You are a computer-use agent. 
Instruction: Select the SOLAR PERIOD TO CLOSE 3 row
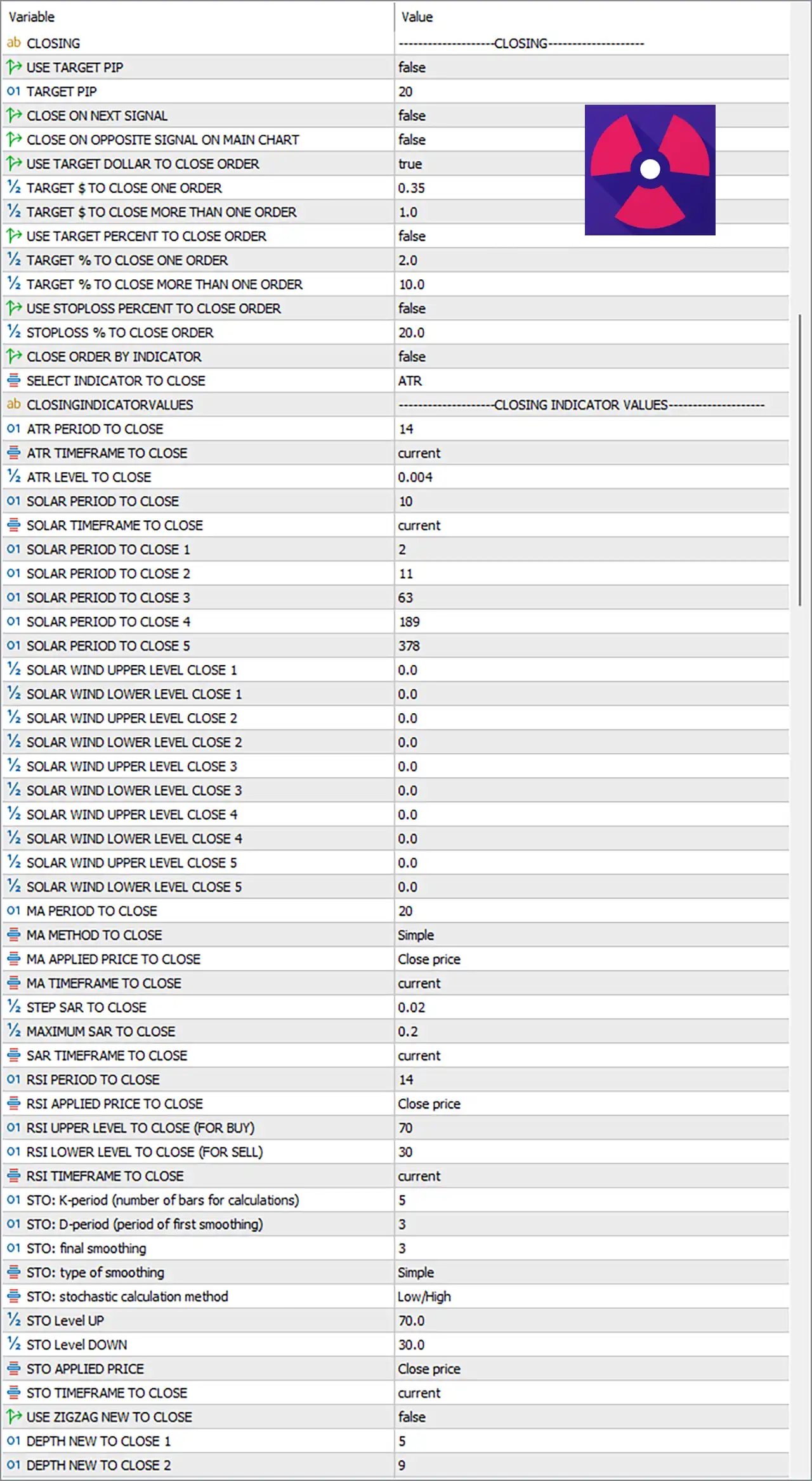pos(396,598)
